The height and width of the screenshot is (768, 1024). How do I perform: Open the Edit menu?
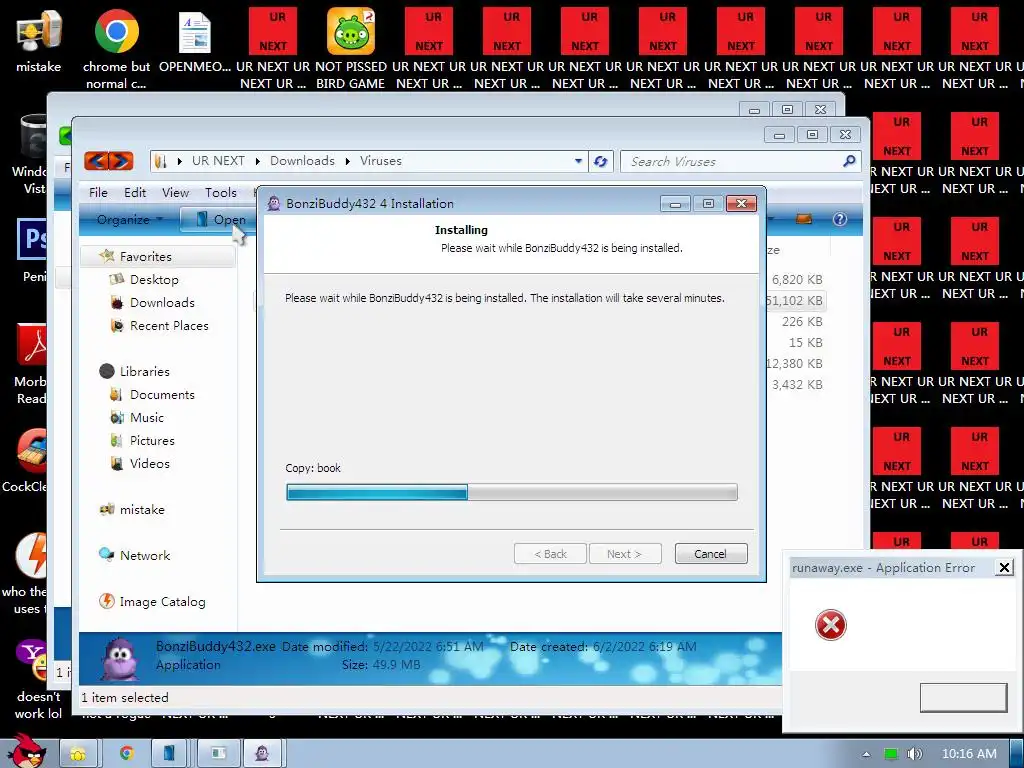(x=135, y=192)
